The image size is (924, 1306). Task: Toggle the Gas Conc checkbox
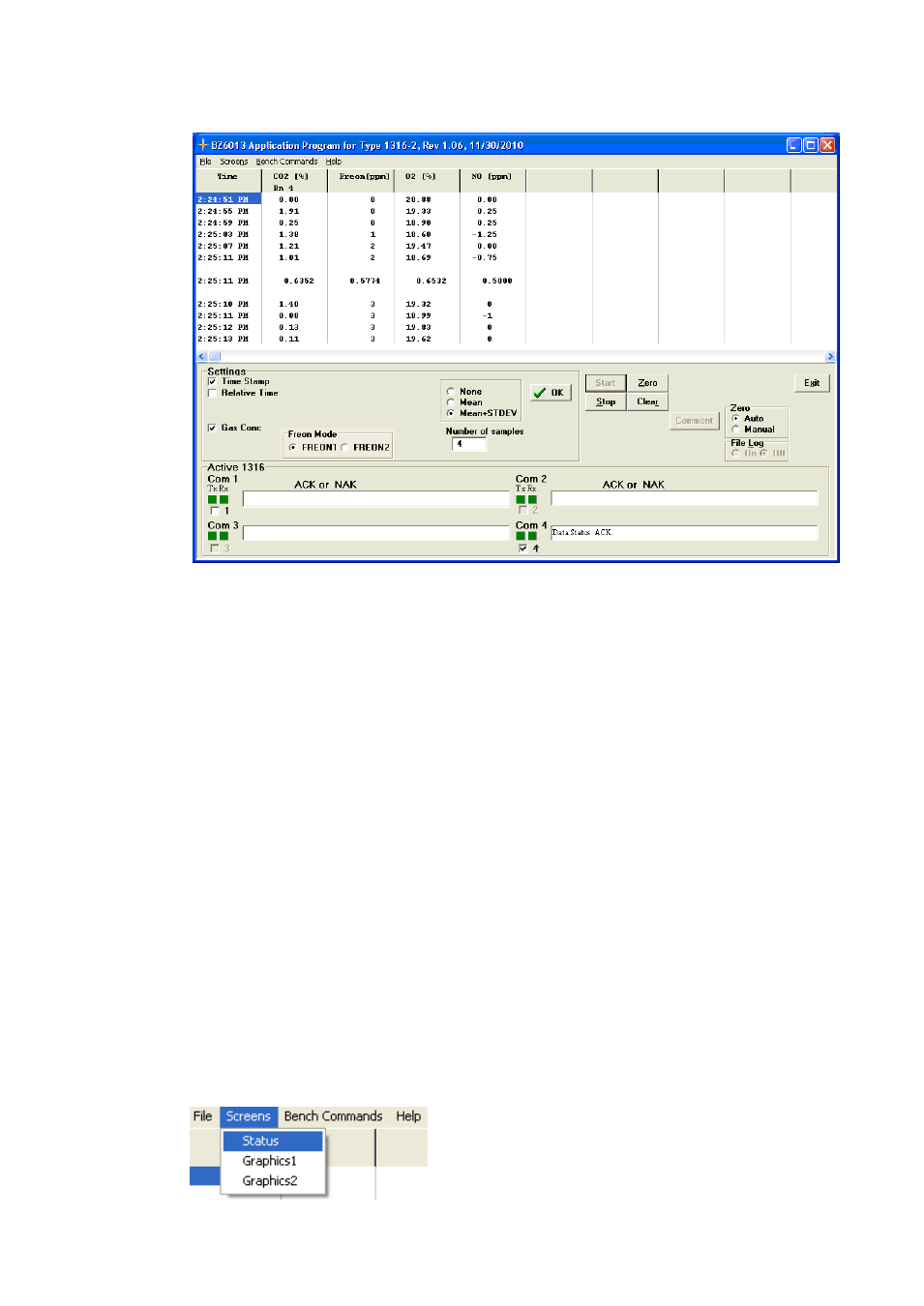pyautogui.click(x=212, y=428)
